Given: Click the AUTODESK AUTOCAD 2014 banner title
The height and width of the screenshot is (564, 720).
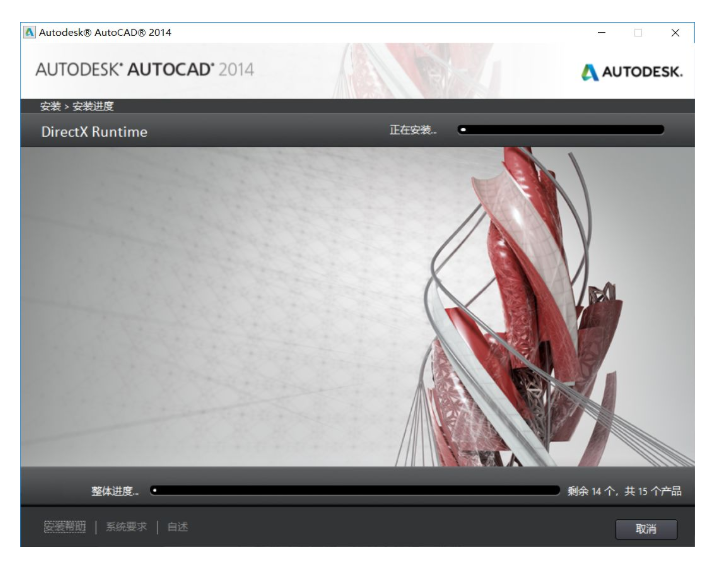Looking at the screenshot, I should [x=145, y=69].
